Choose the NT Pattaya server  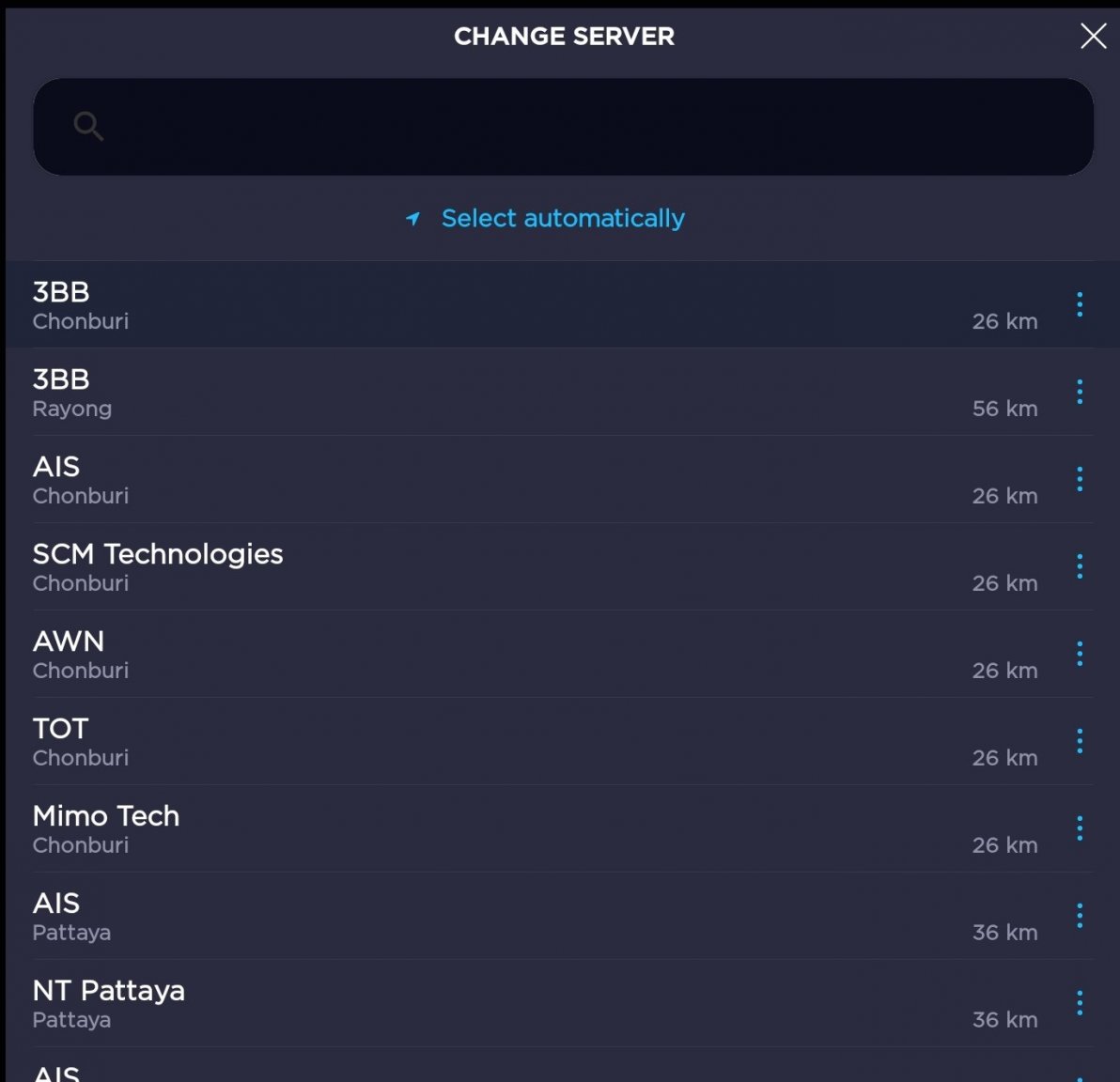pos(470,1003)
